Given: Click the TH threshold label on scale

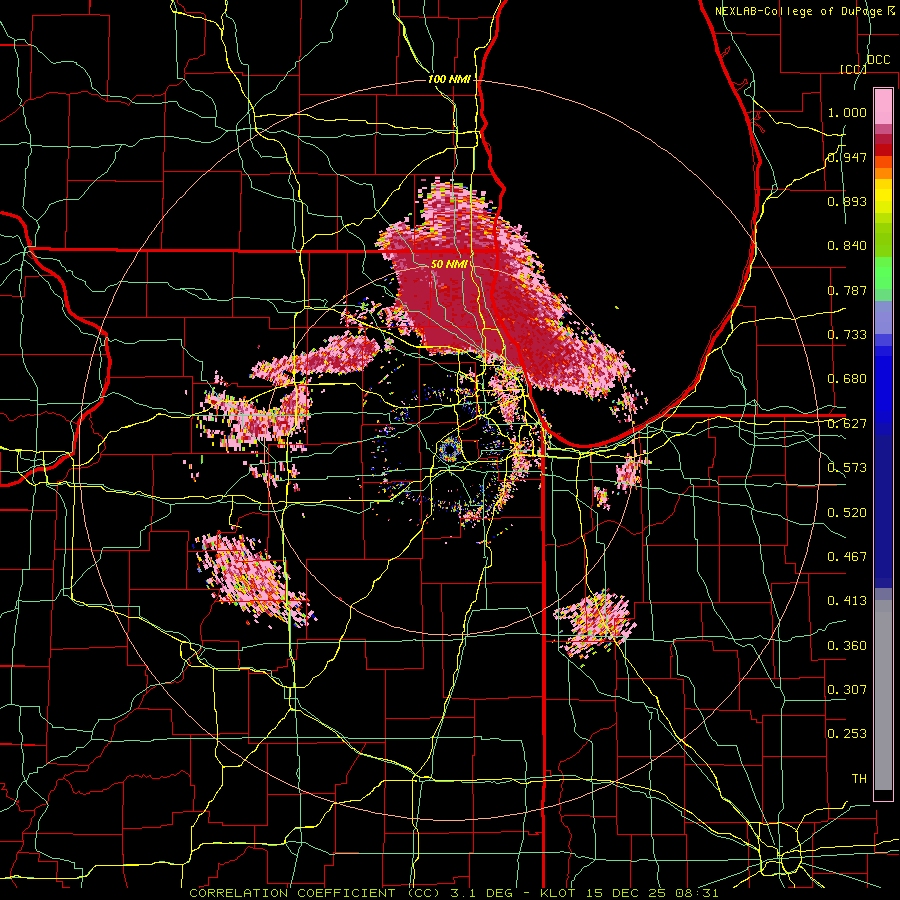Looking at the screenshot, I should 859,779.
